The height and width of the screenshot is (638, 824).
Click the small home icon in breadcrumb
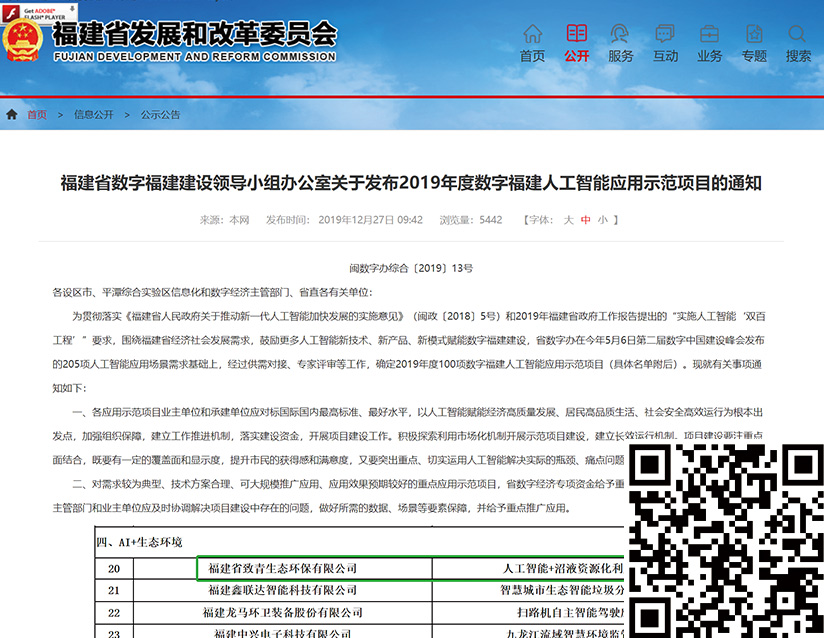12,115
